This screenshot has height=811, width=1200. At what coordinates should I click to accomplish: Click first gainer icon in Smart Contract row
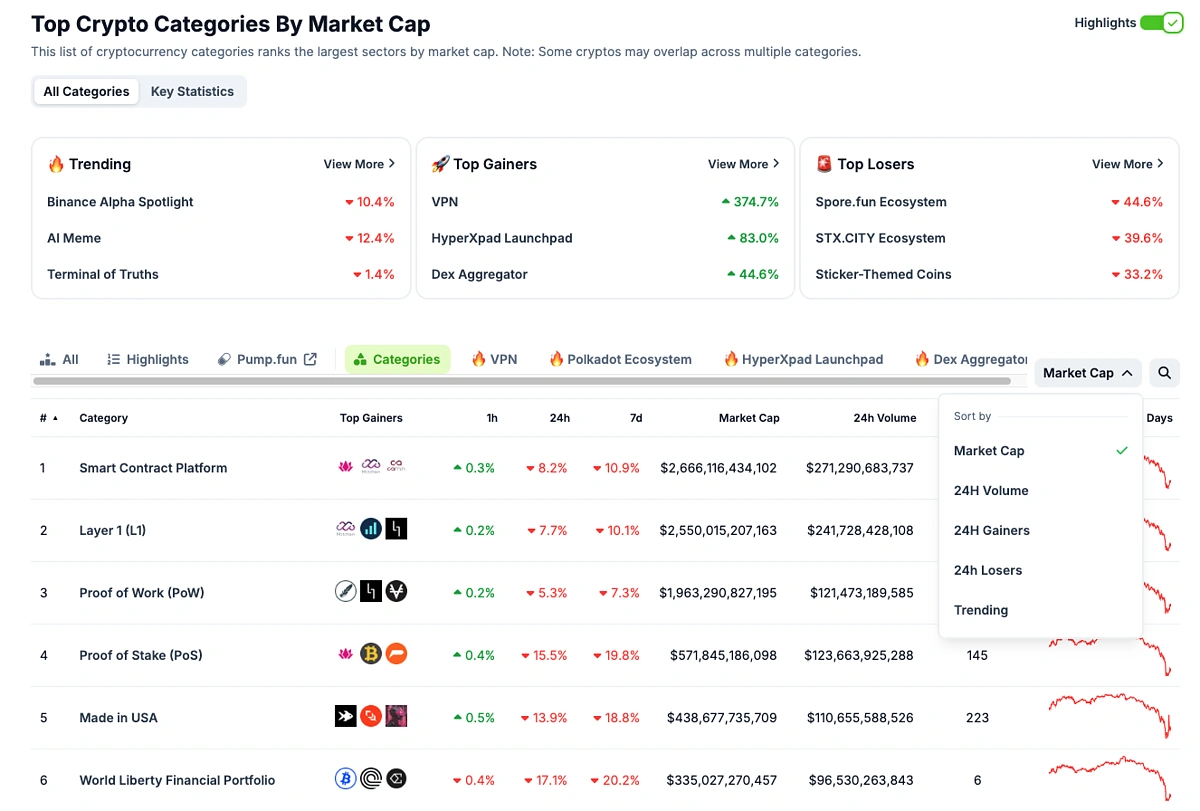(x=345, y=467)
